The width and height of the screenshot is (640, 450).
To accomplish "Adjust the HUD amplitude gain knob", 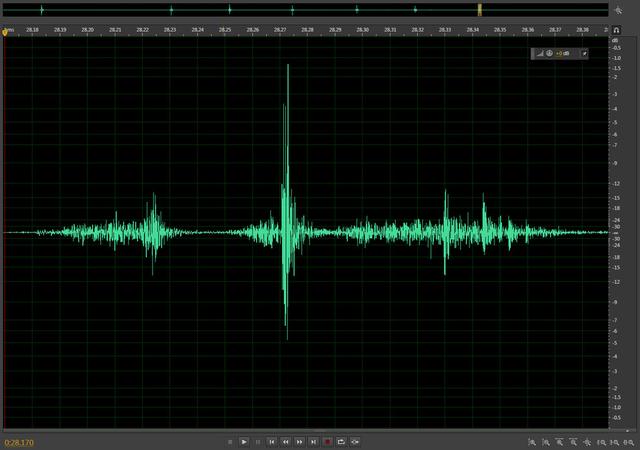I will (x=549, y=53).
